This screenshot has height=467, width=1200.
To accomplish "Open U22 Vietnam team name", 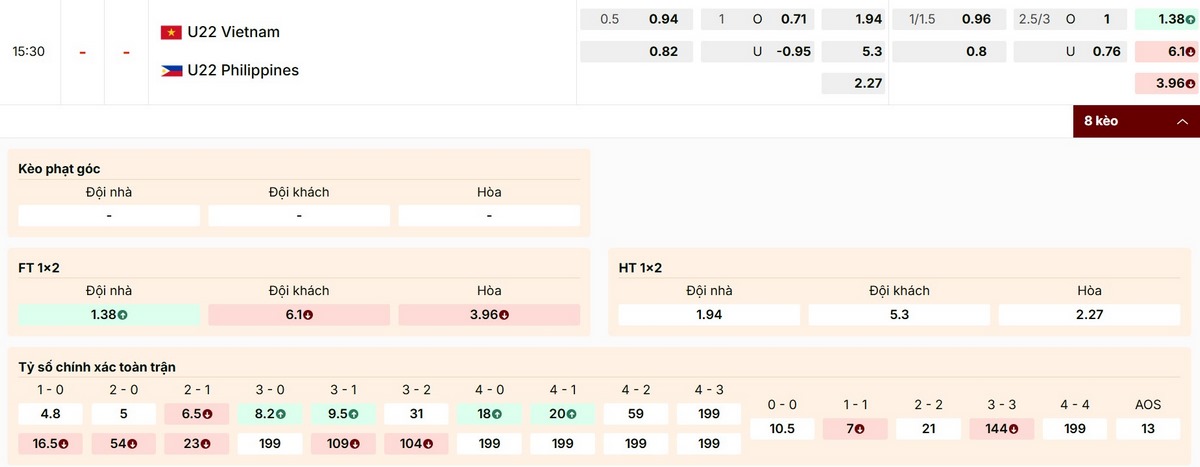I will point(233,32).
